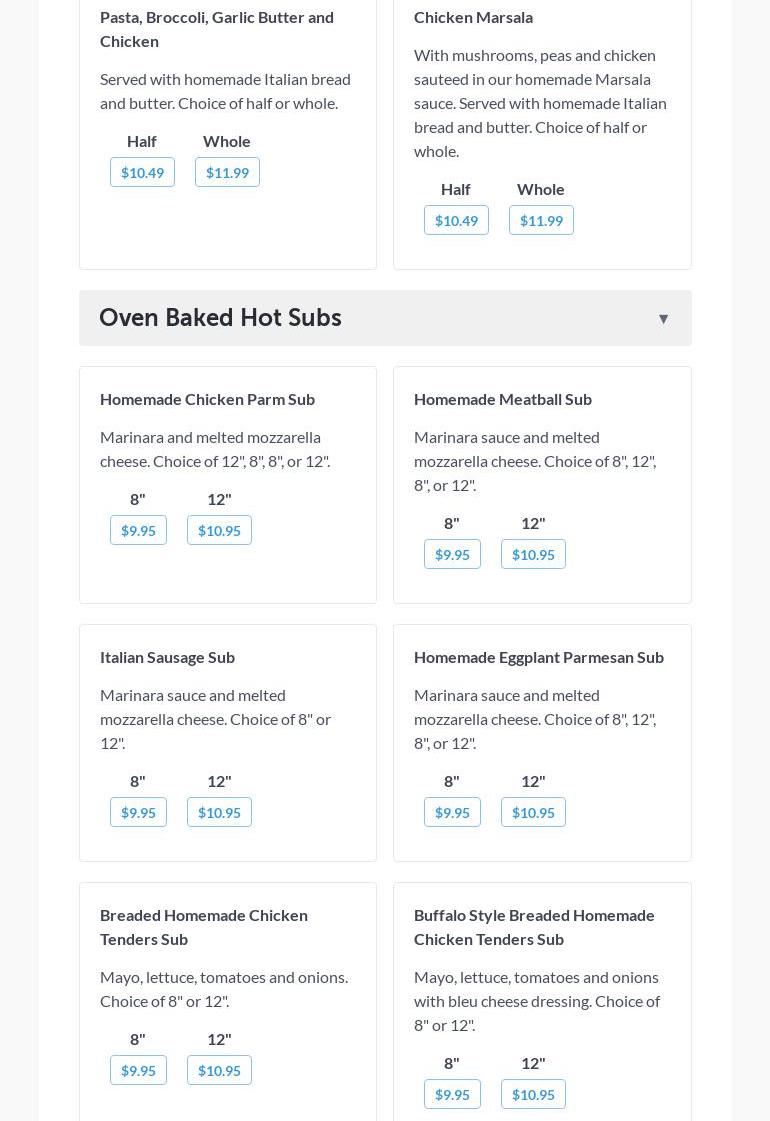770x1121 pixels.
Task: Select Half $10.49 for Pasta Broccoli Chicken
Action: (x=142, y=172)
